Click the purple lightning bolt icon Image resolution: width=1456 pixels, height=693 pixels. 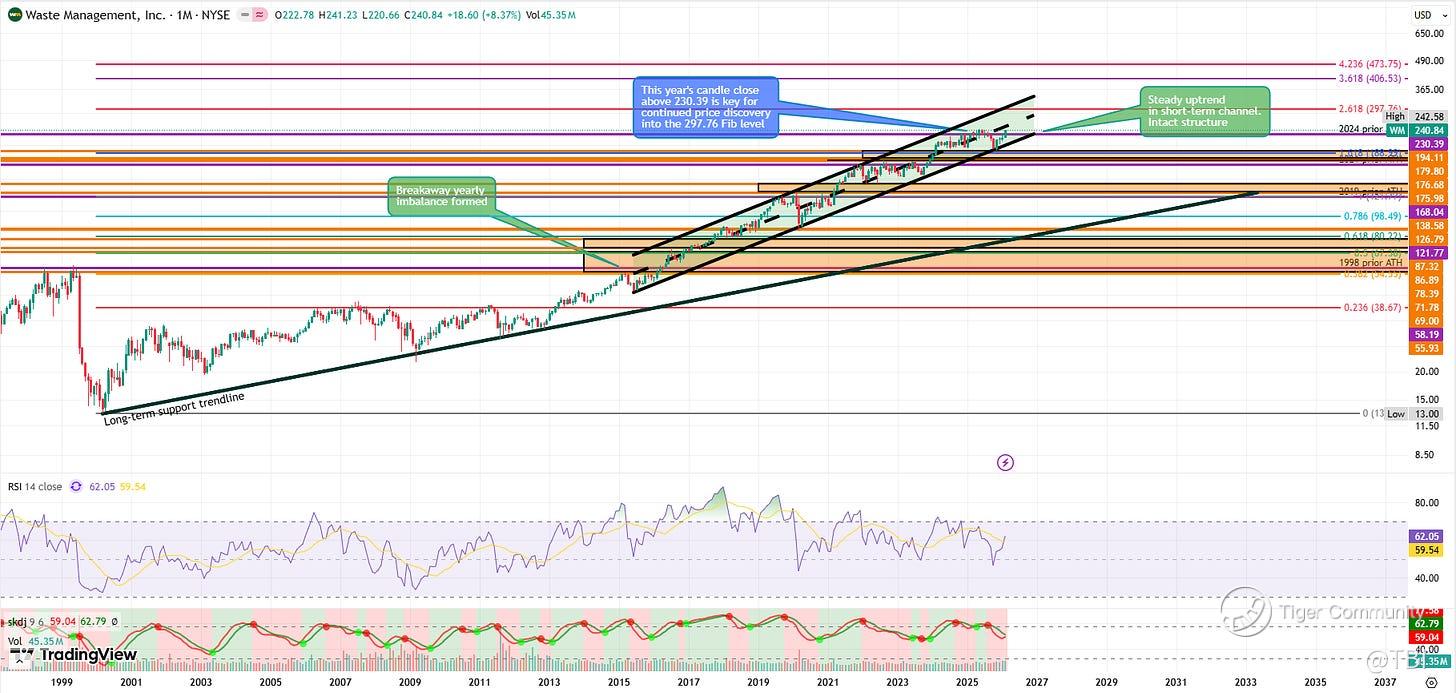click(1006, 462)
